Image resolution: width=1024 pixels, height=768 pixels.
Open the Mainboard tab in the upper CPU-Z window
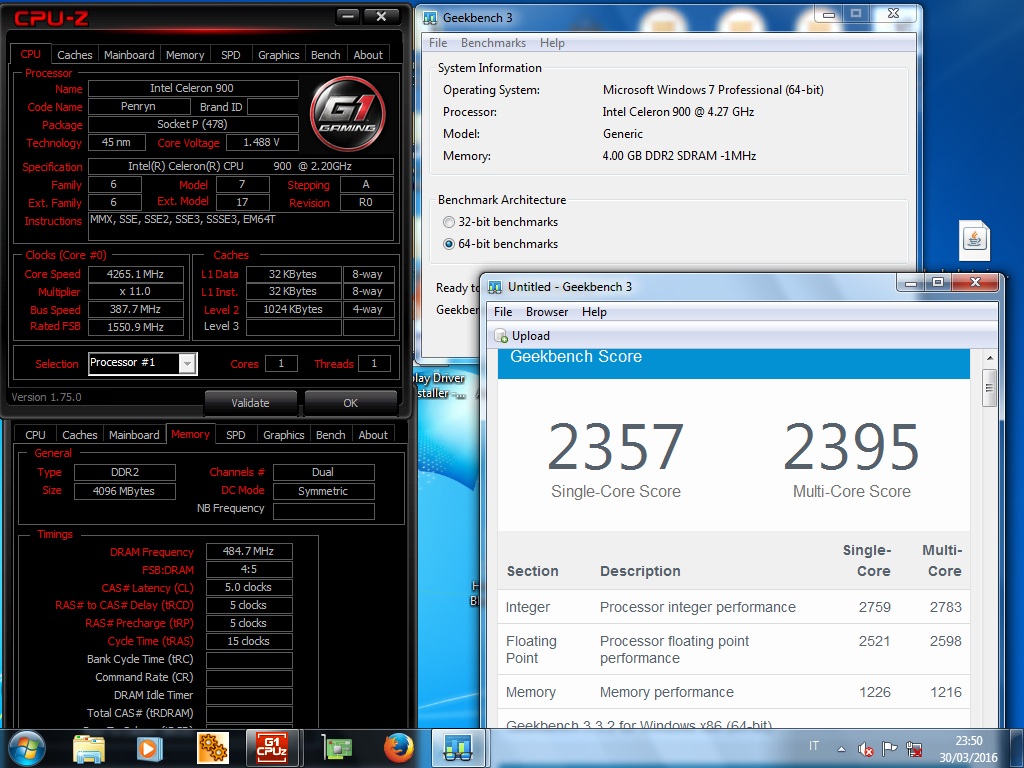click(x=129, y=55)
